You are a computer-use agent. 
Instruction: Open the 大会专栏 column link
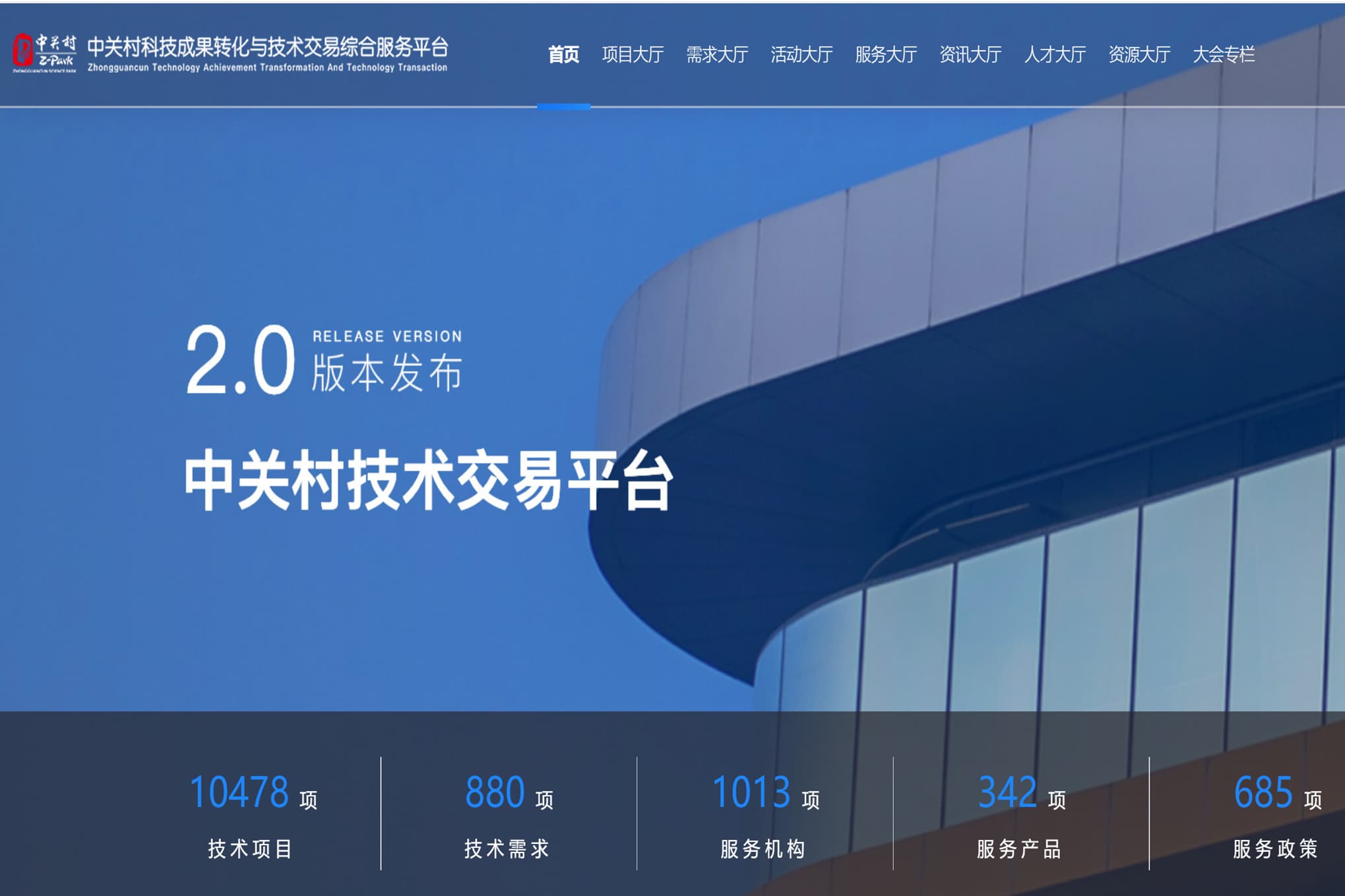pyautogui.click(x=1224, y=55)
